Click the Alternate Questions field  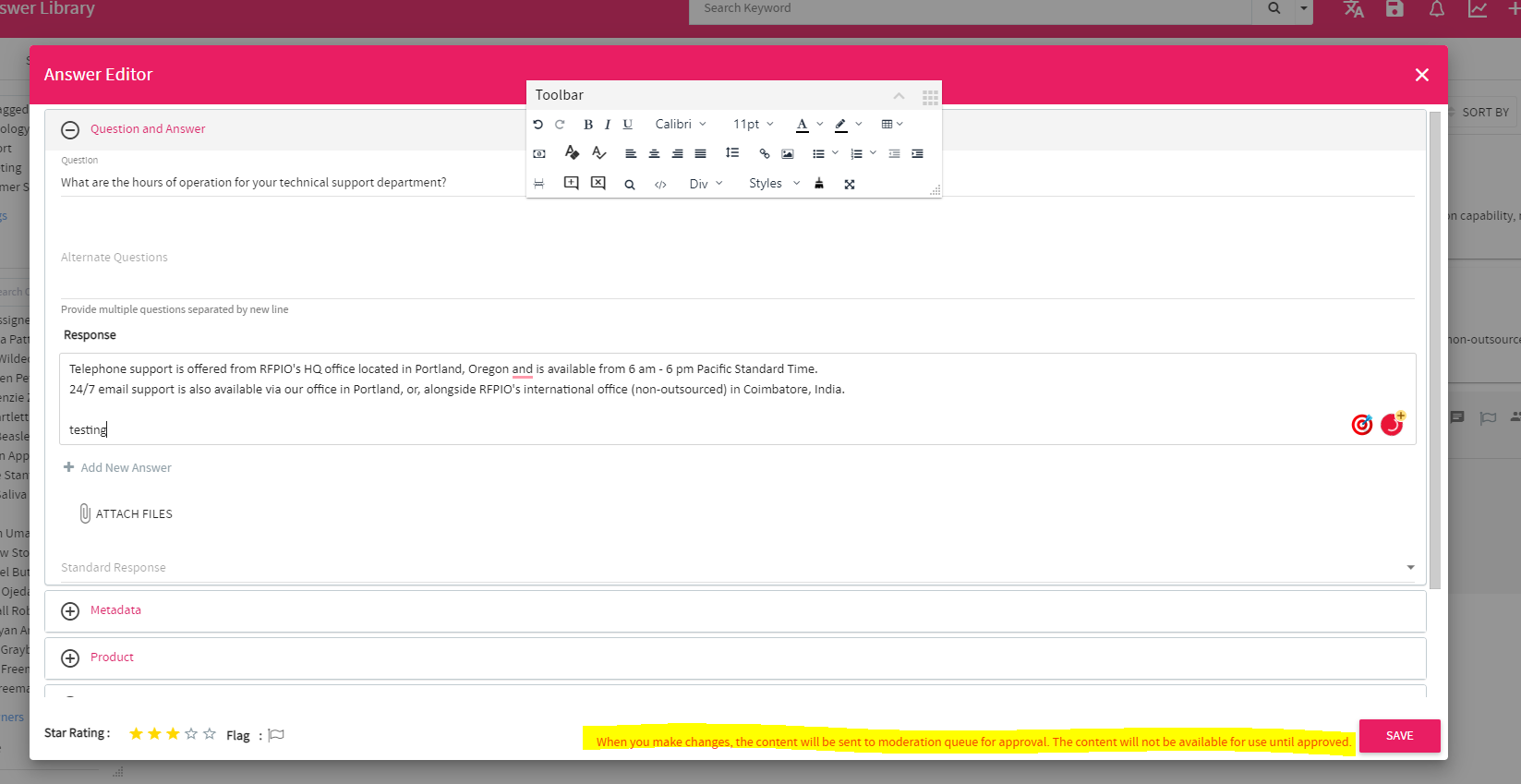pyautogui.click(x=738, y=269)
